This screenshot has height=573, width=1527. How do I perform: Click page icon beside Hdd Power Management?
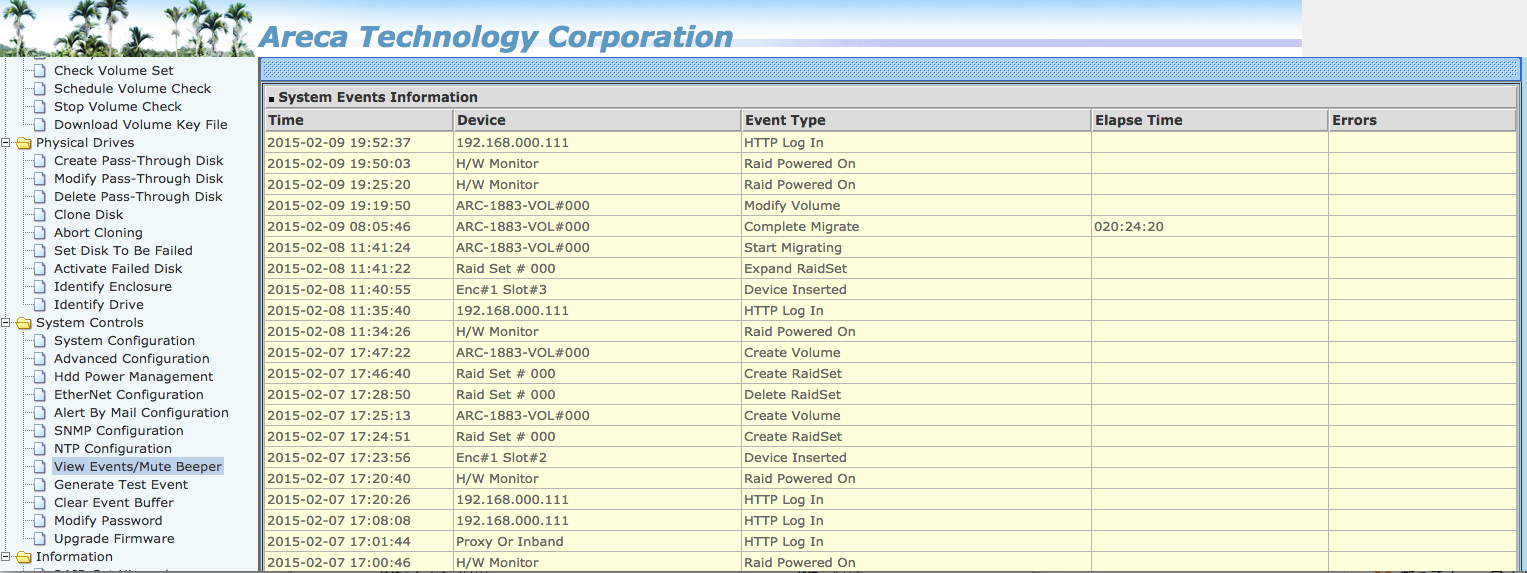[40, 377]
